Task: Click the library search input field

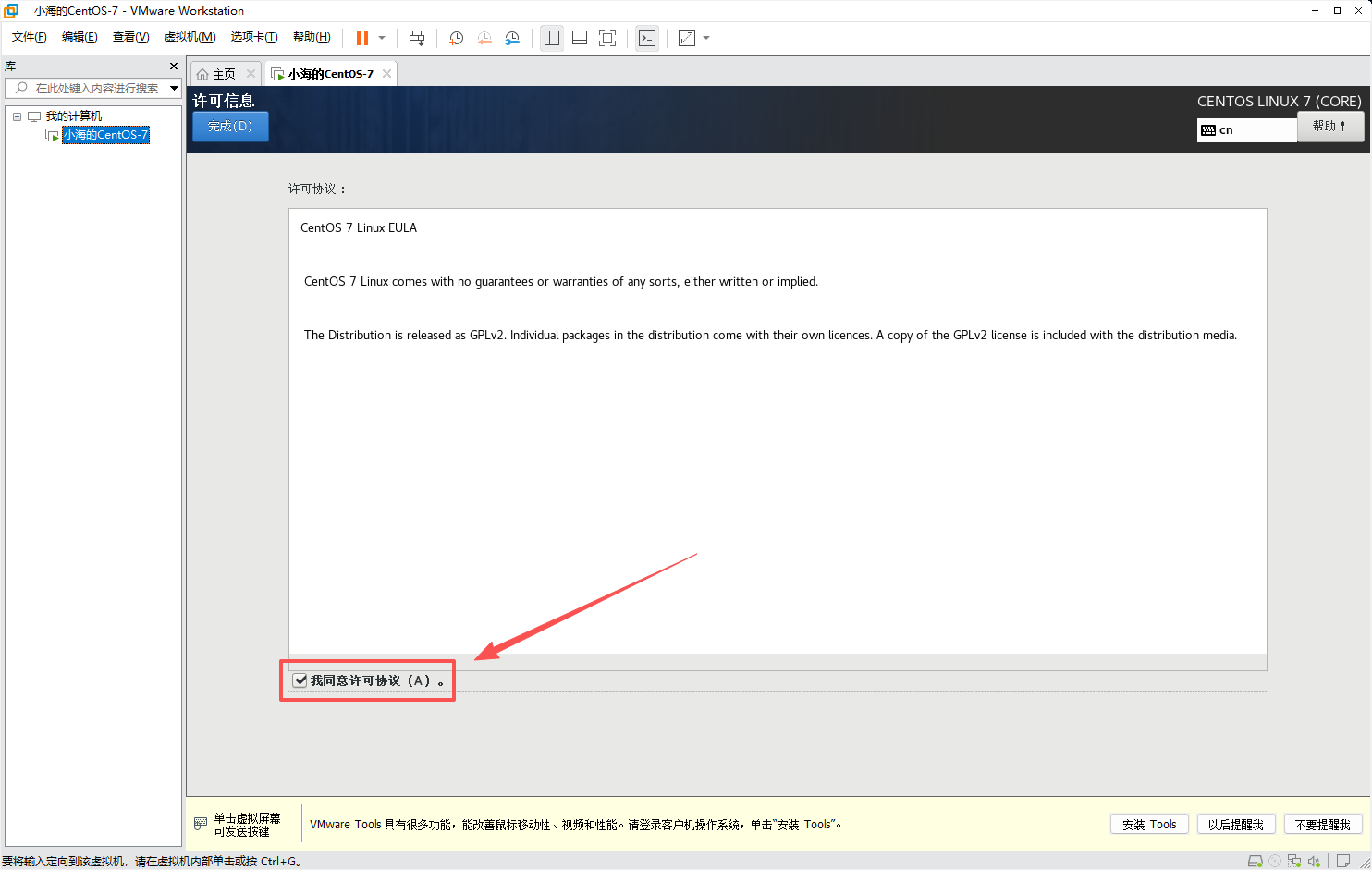Action: 98,88
